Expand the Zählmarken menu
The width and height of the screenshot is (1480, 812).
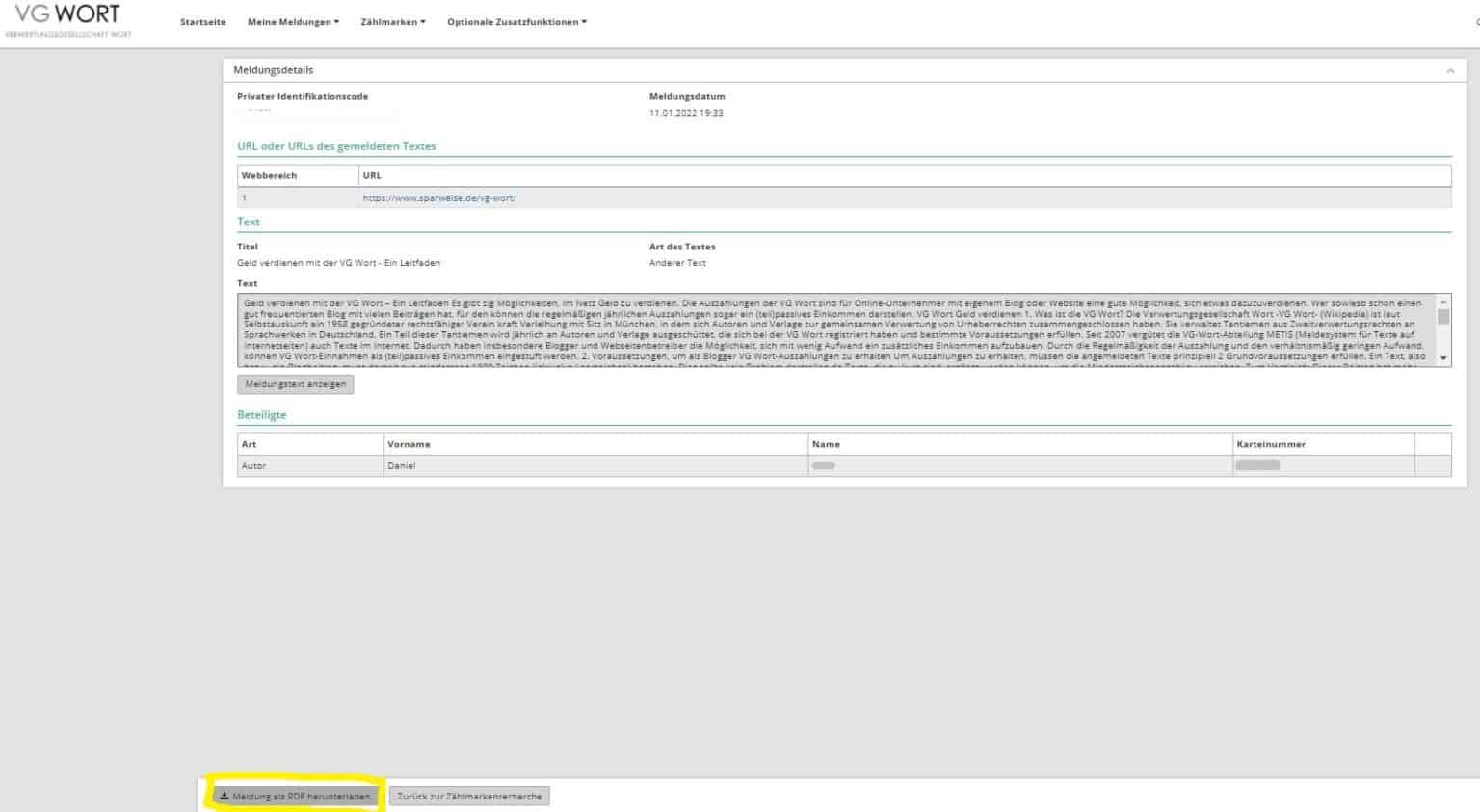[393, 22]
